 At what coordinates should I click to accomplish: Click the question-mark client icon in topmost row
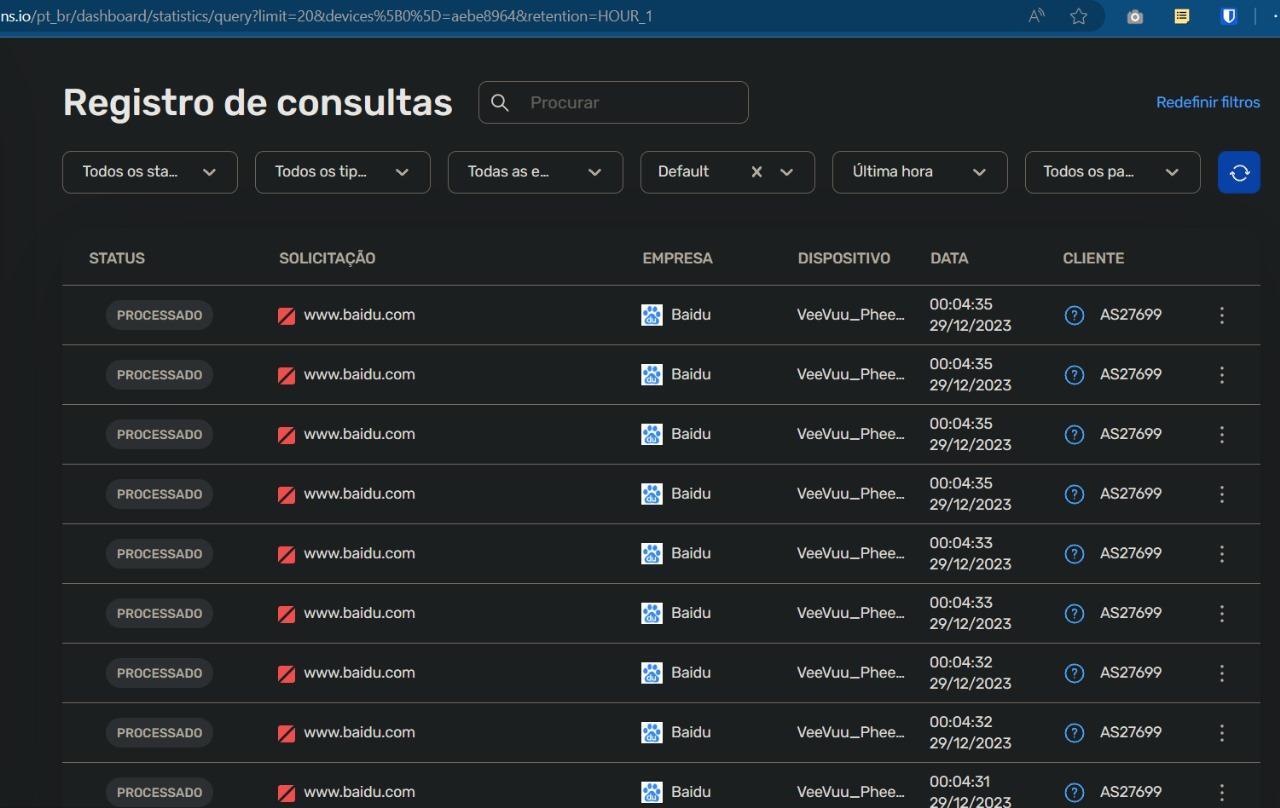point(1074,315)
